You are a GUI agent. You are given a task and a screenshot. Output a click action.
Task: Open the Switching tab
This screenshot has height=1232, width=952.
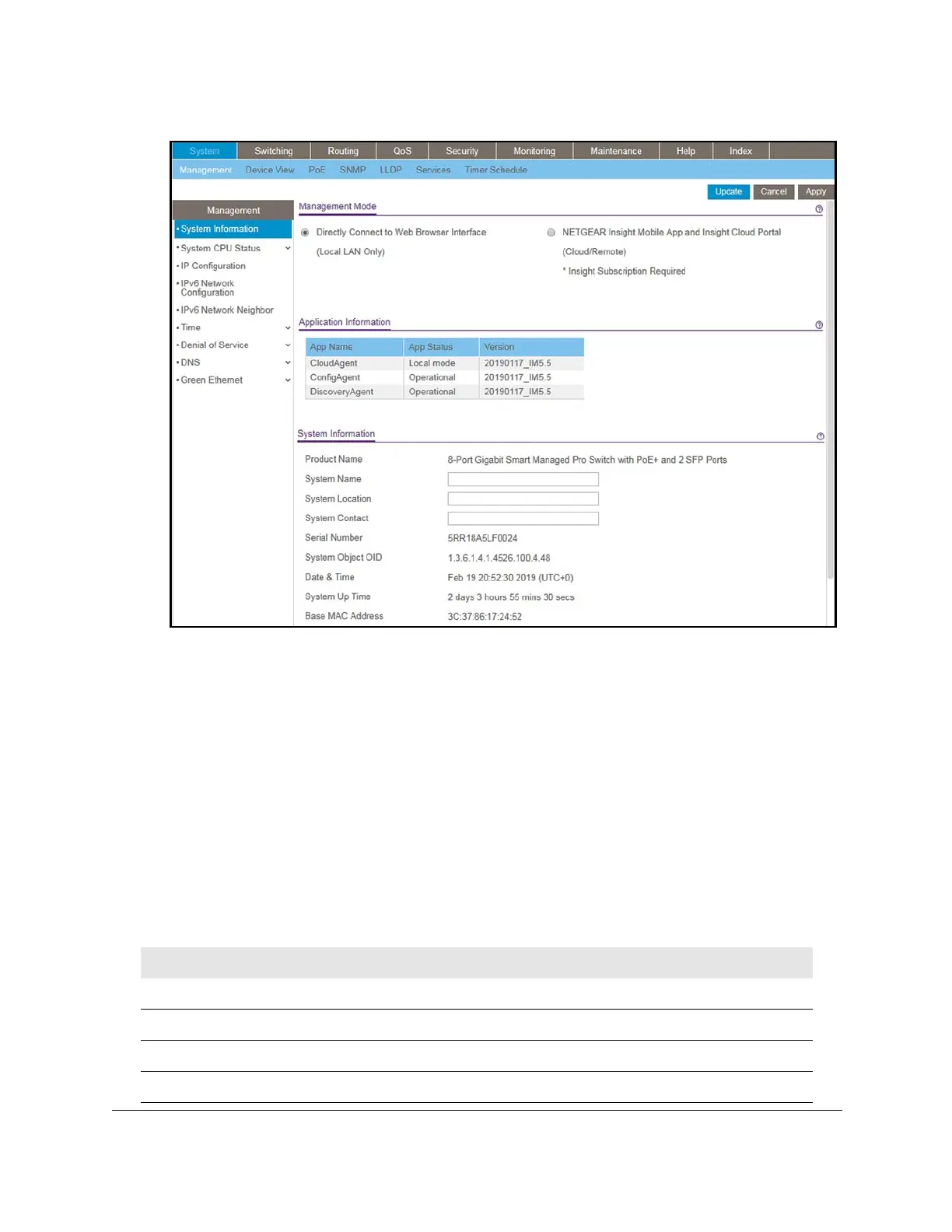pyautogui.click(x=274, y=151)
